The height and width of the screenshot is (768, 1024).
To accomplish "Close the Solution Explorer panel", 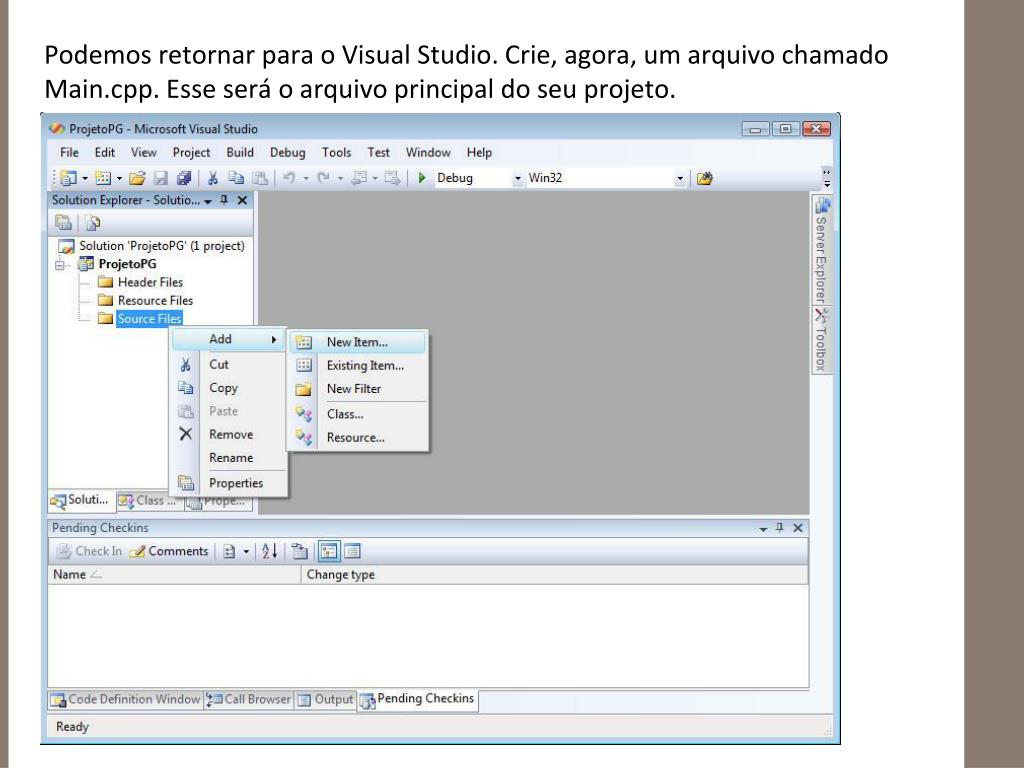I will coord(242,200).
